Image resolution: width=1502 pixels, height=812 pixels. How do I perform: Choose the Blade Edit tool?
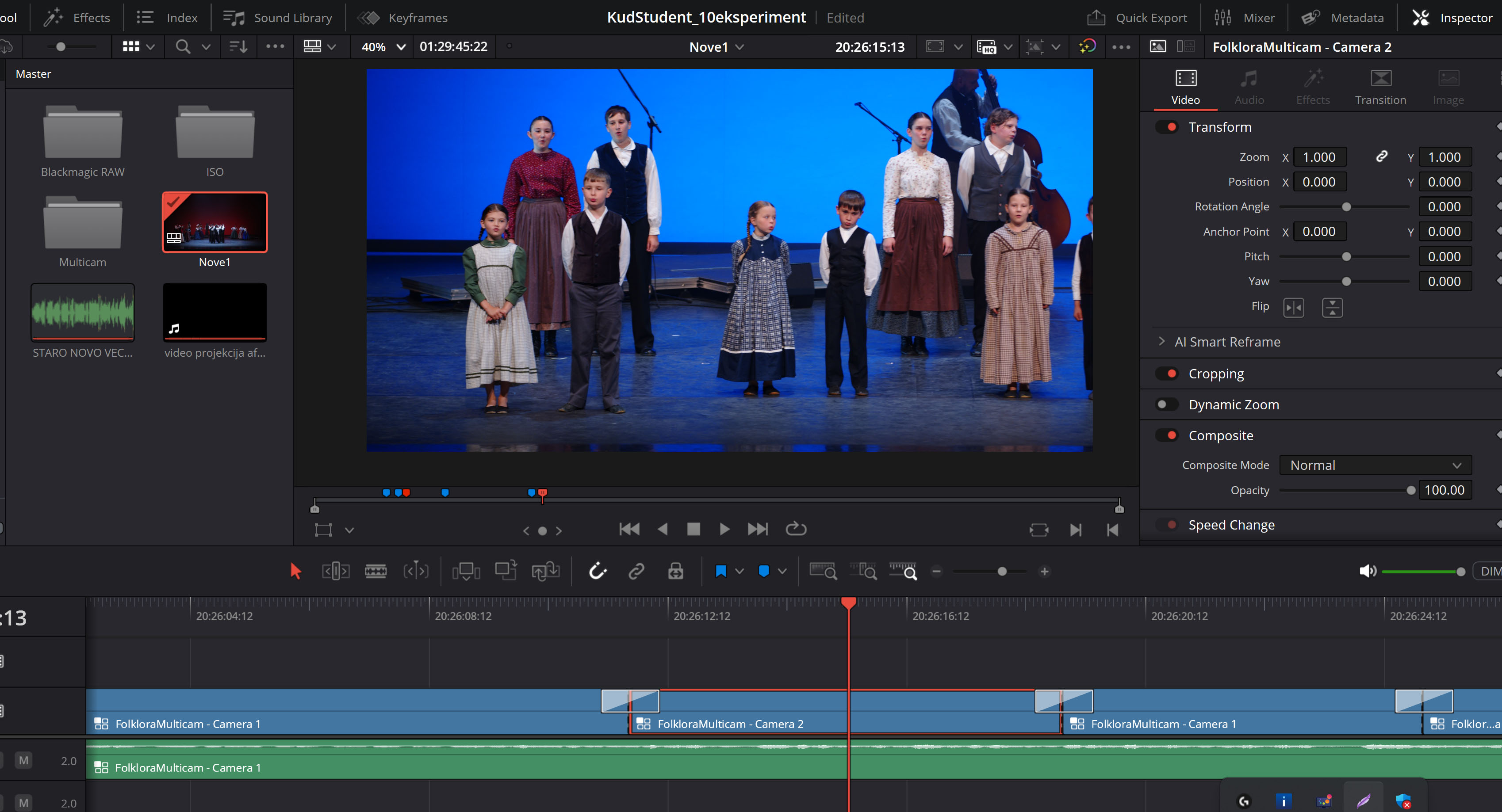point(375,571)
